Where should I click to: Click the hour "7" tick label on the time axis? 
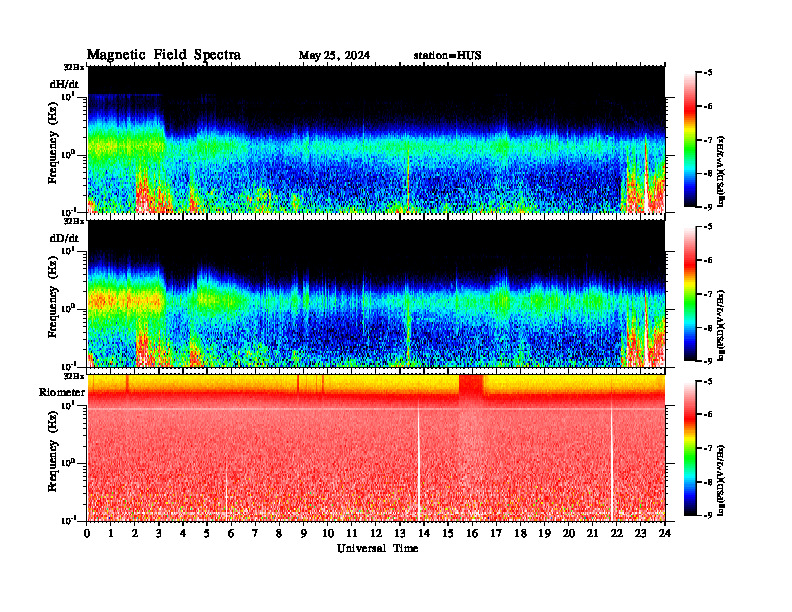point(256,533)
